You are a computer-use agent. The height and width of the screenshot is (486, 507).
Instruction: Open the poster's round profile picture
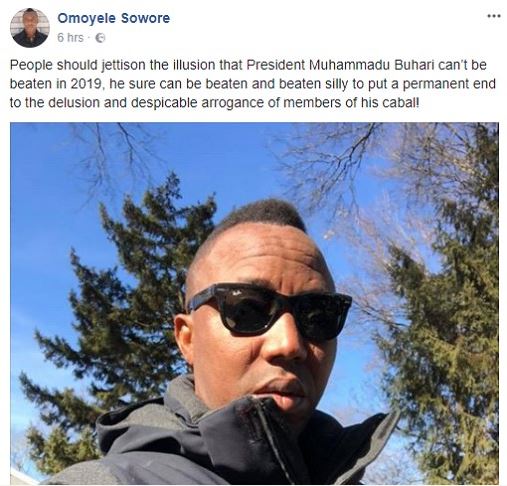[x=30, y=28]
